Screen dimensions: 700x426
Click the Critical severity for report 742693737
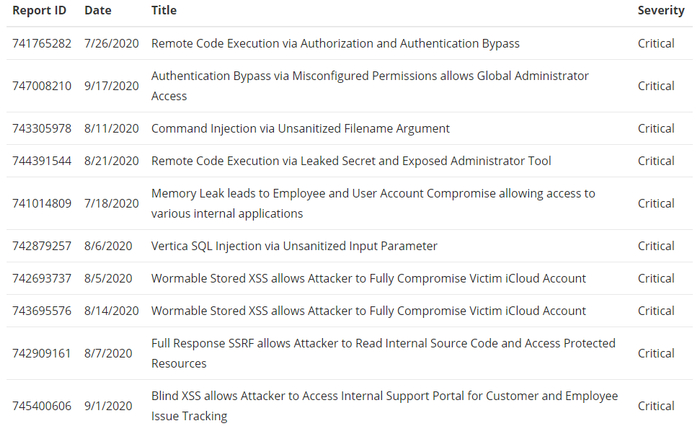656,278
